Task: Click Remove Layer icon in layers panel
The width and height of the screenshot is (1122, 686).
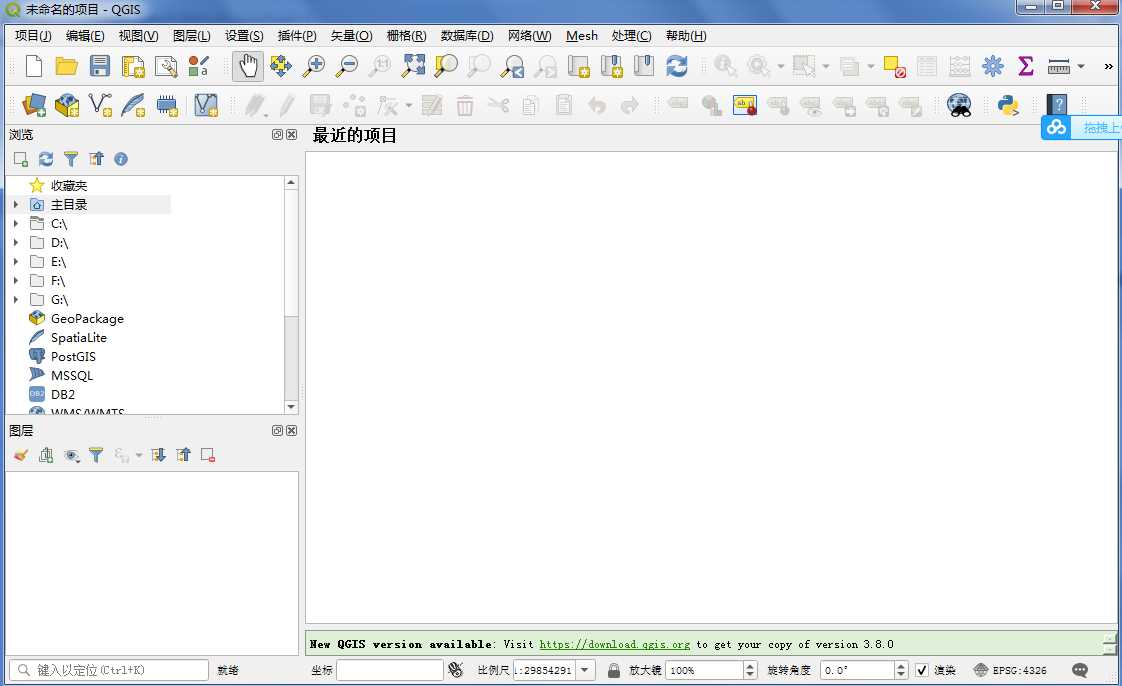Action: [208, 455]
